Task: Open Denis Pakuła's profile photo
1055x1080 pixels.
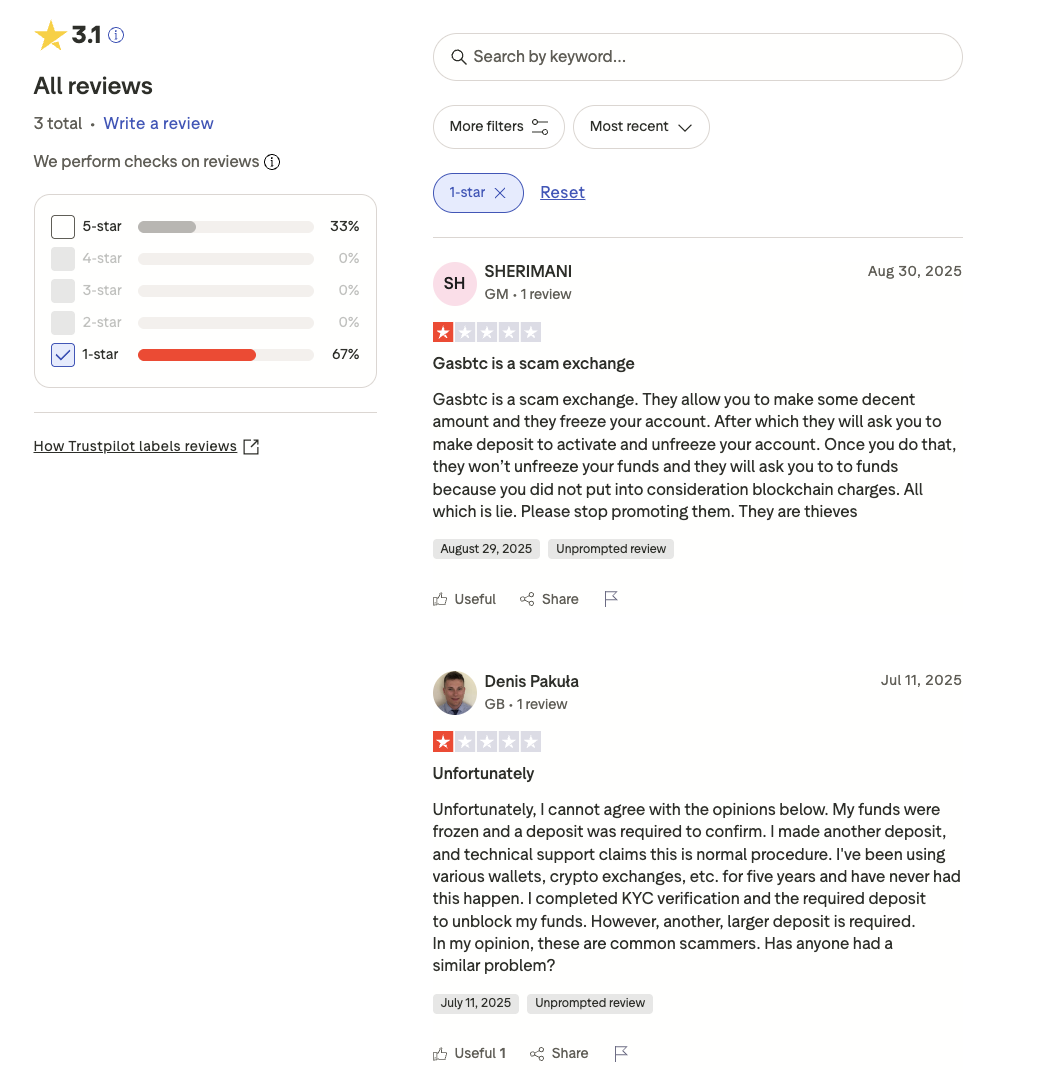Action: [454, 693]
